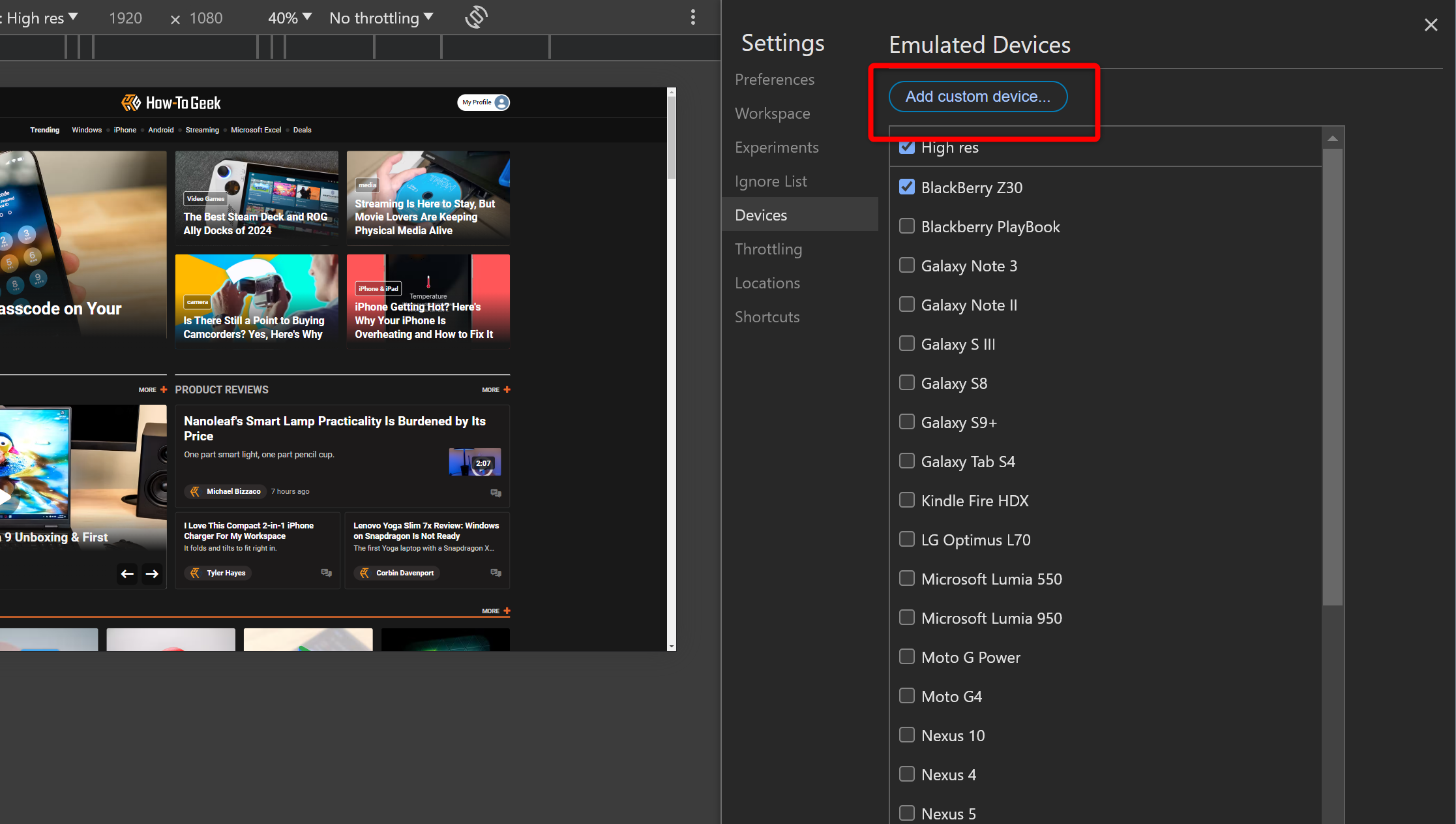Go to the next carousel slide arrow
The image size is (1456, 824).
(x=152, y=573)
